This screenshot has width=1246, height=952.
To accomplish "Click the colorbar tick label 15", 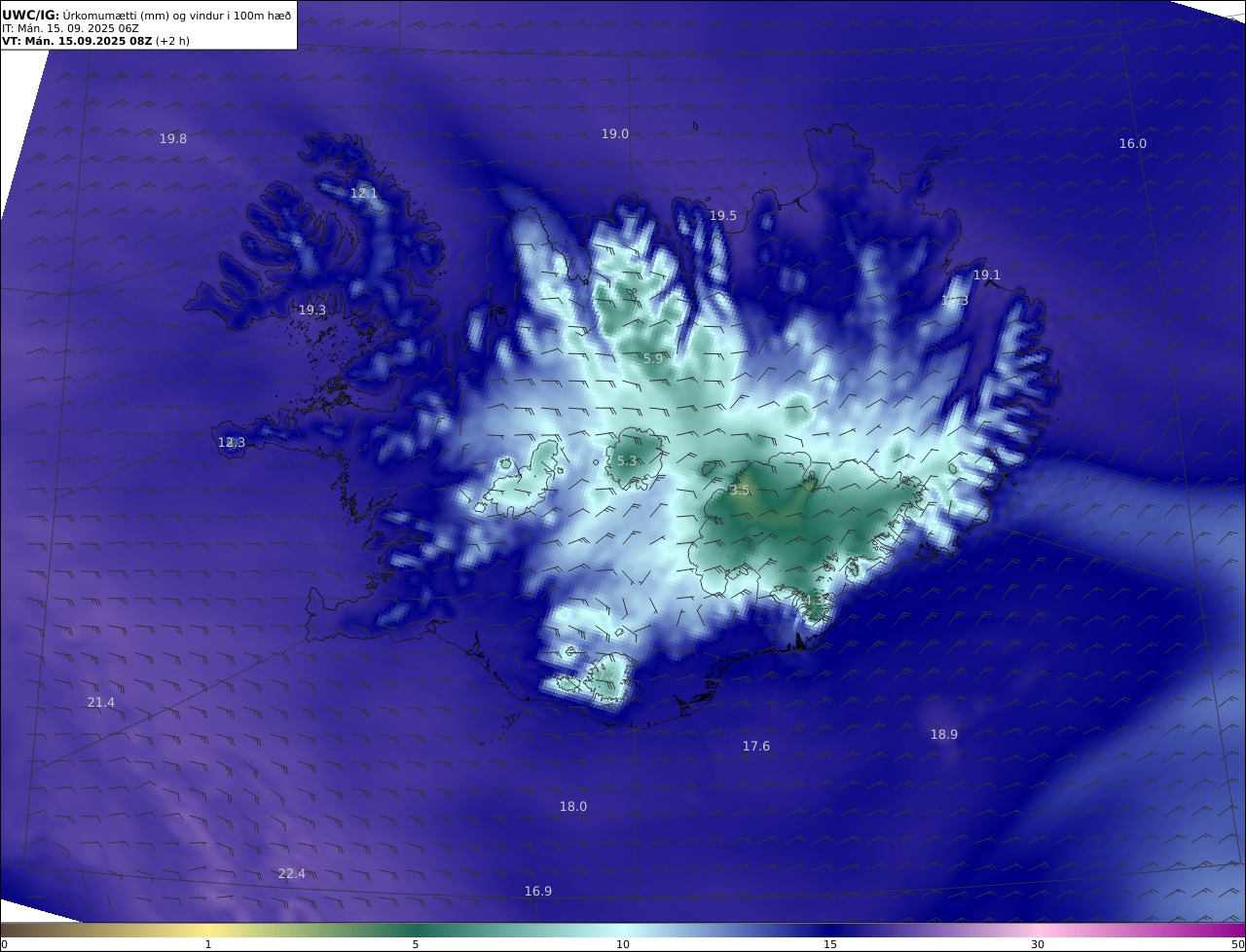I will tap(830, 944).
